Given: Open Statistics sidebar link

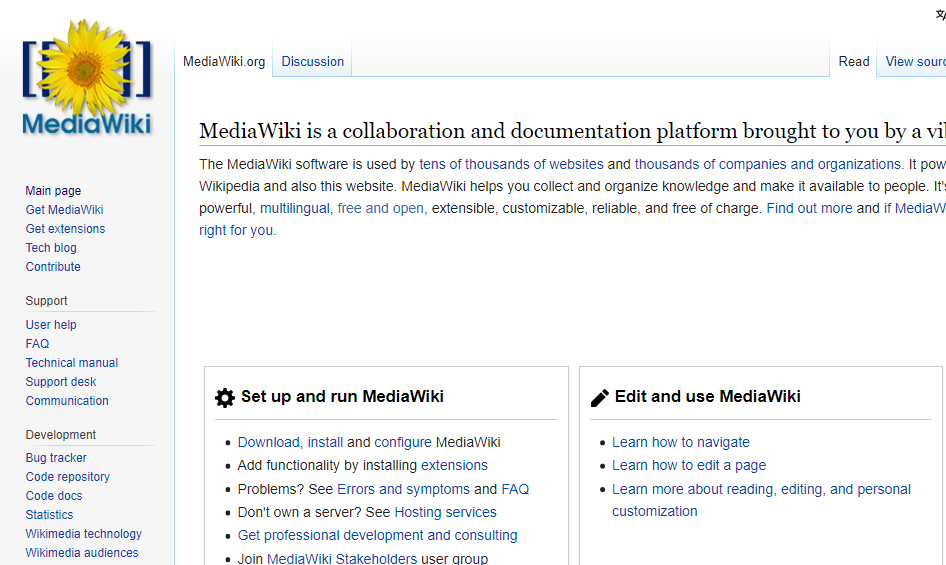Looking at the screenshot, I should coord(49,515).
